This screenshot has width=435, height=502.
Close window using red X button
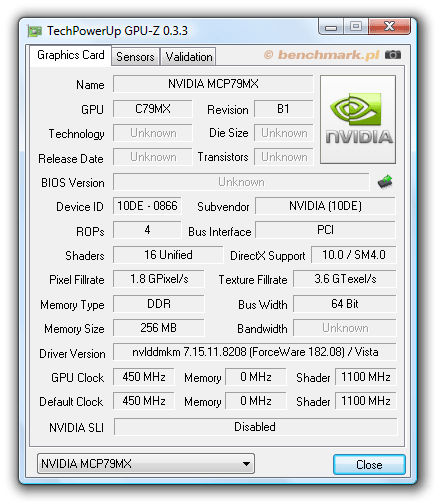(389, 27)
